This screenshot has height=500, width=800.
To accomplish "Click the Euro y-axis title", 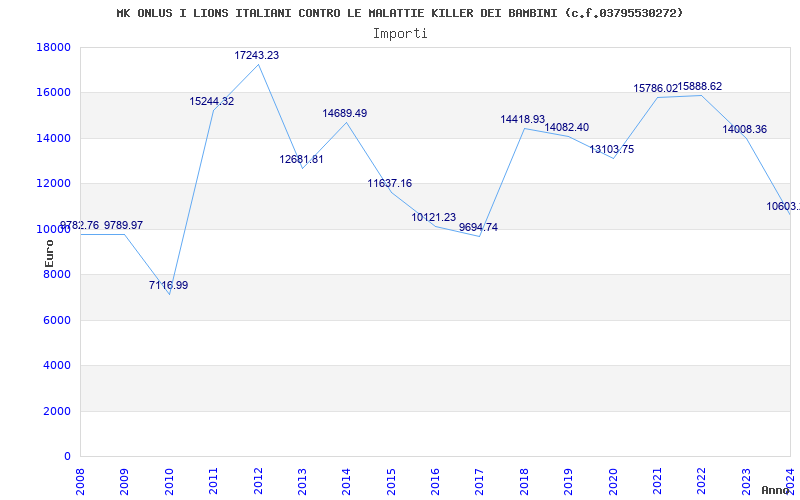I will [49, 254].
